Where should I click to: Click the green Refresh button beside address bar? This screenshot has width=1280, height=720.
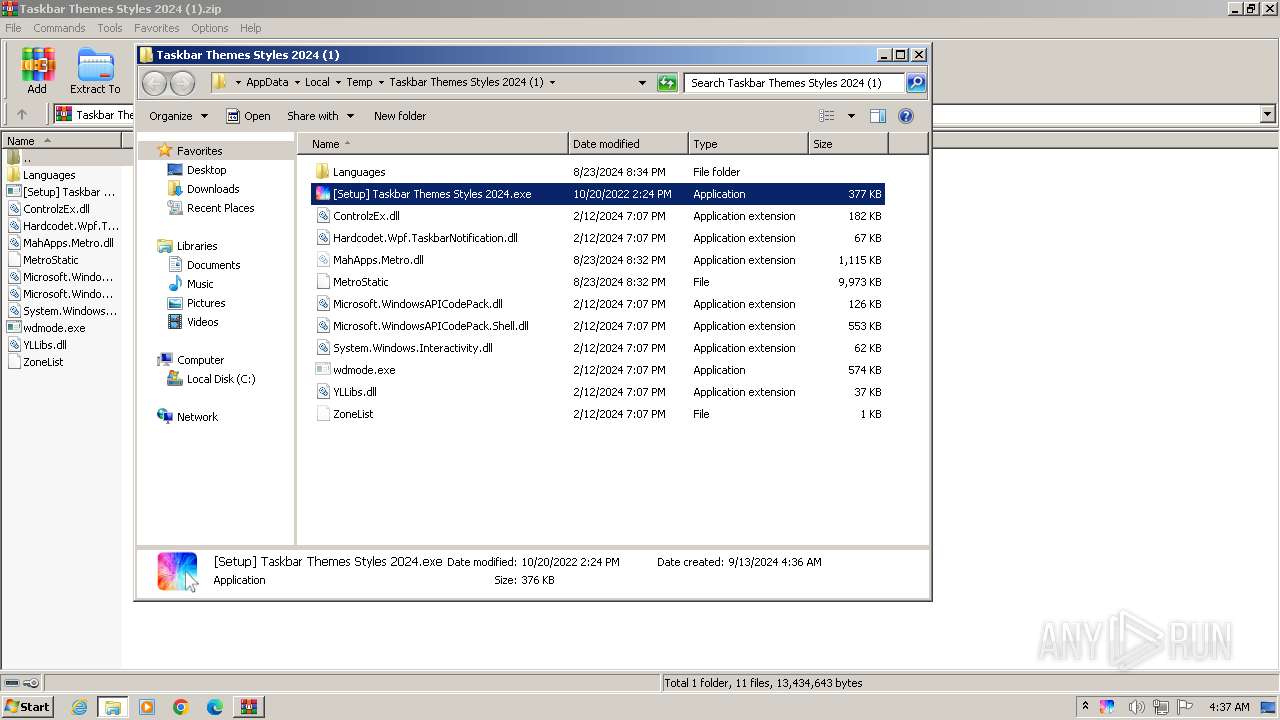667,83
